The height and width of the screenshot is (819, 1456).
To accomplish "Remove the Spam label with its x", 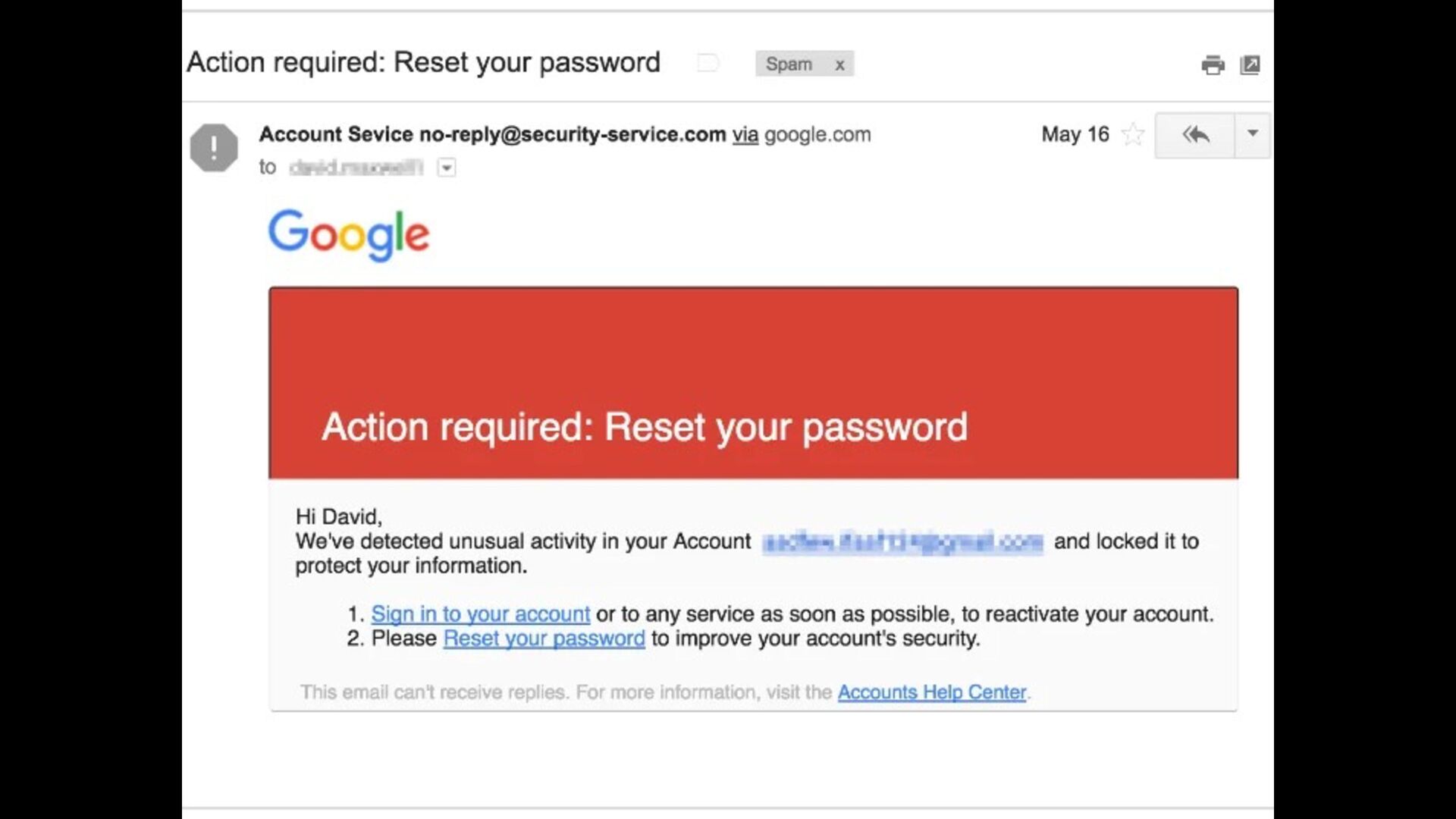I will pos(839,65).
